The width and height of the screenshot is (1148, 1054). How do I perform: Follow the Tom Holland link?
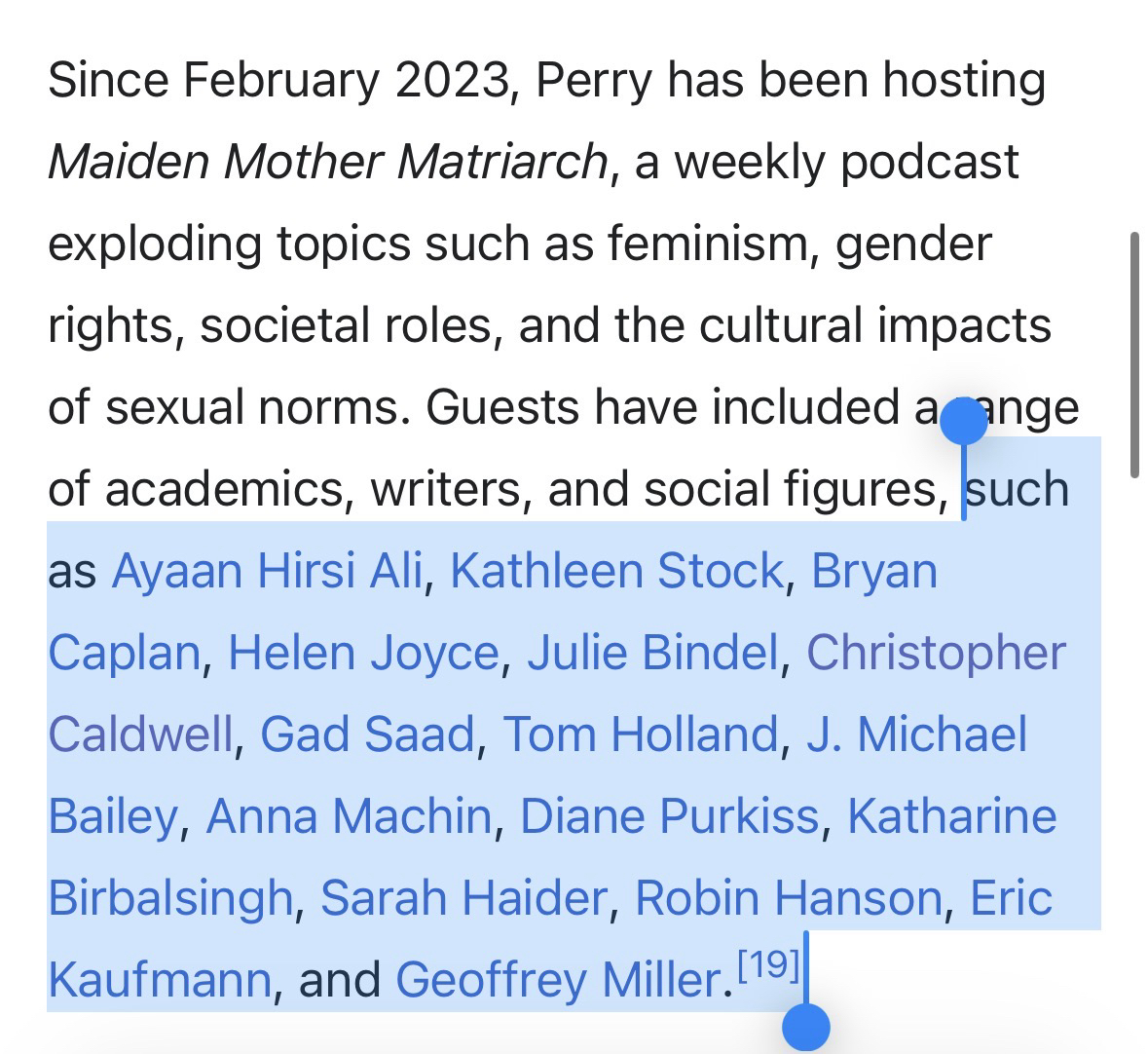click(641, 734)
